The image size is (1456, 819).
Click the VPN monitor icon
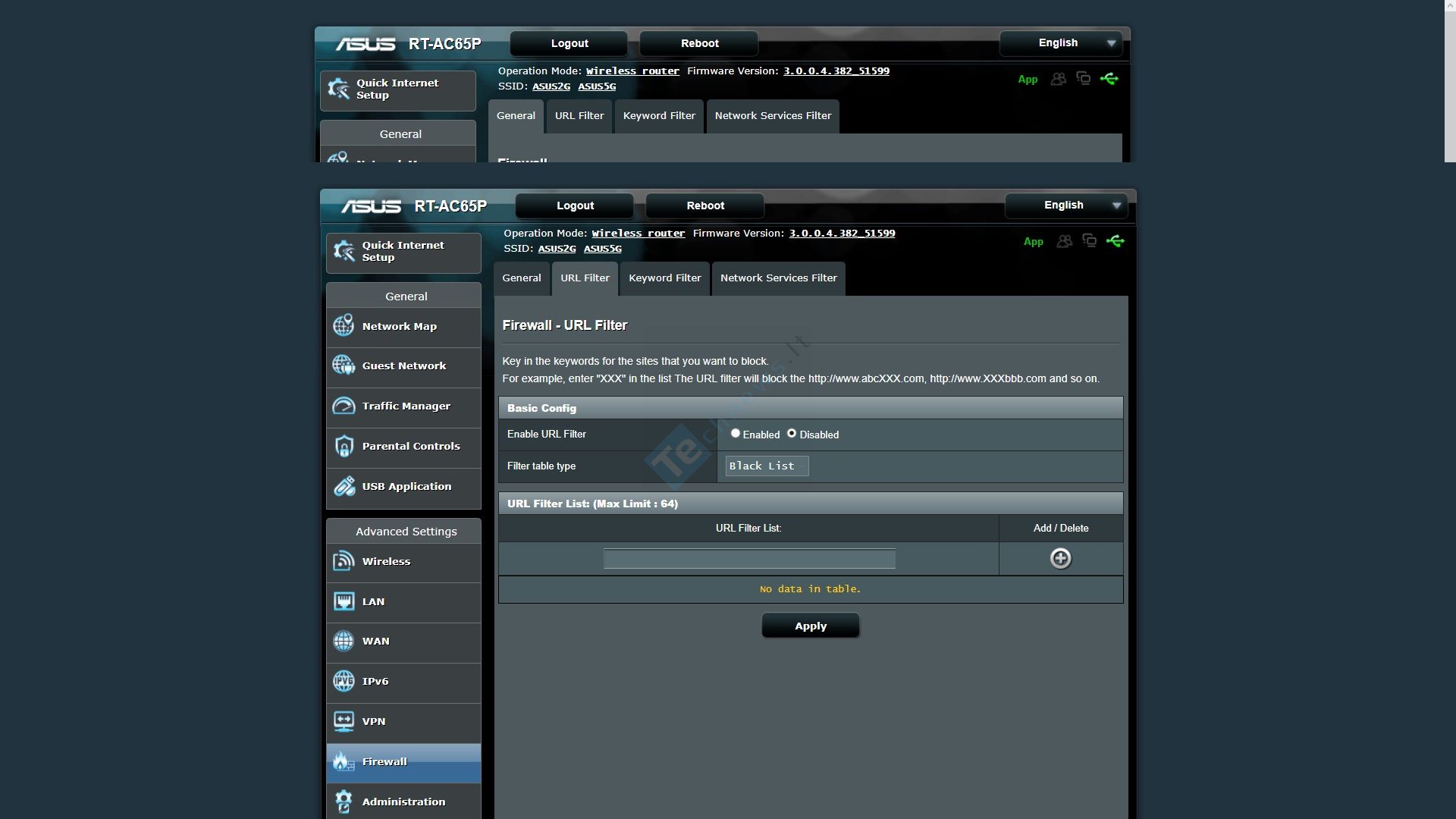(344, 721)
